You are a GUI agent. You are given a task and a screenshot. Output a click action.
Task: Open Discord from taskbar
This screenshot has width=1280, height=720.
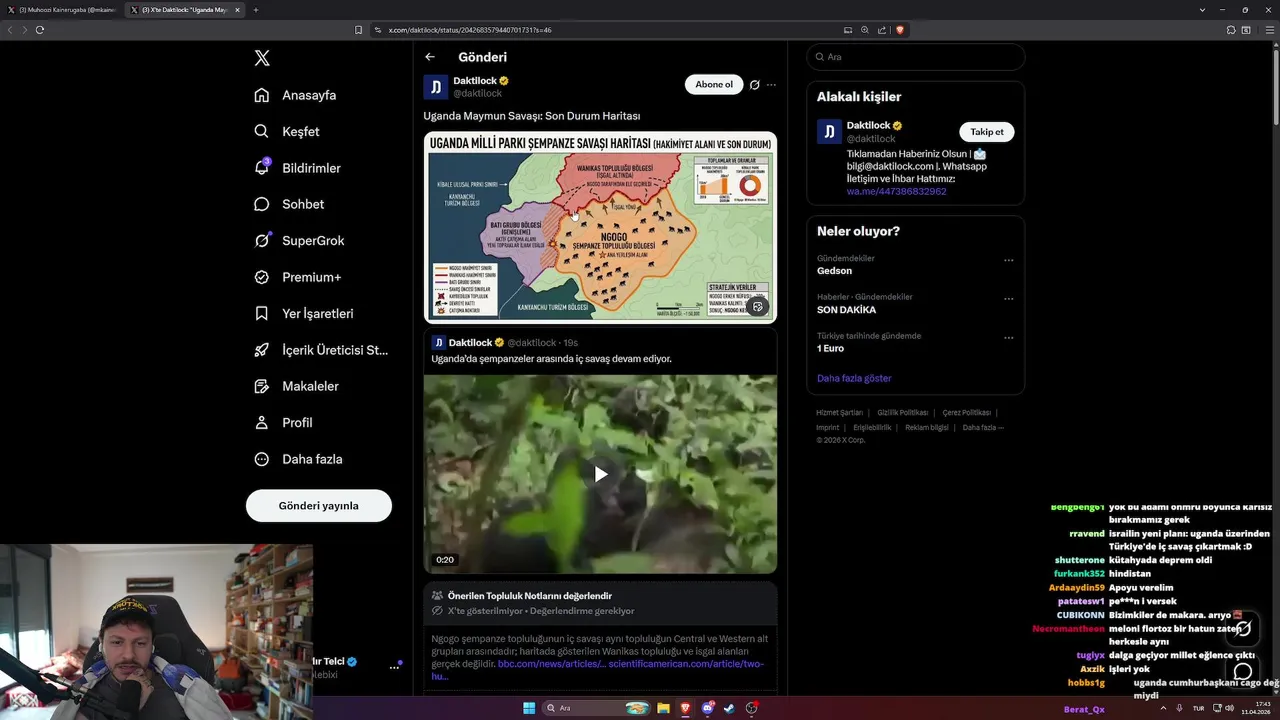click(707, 708)
